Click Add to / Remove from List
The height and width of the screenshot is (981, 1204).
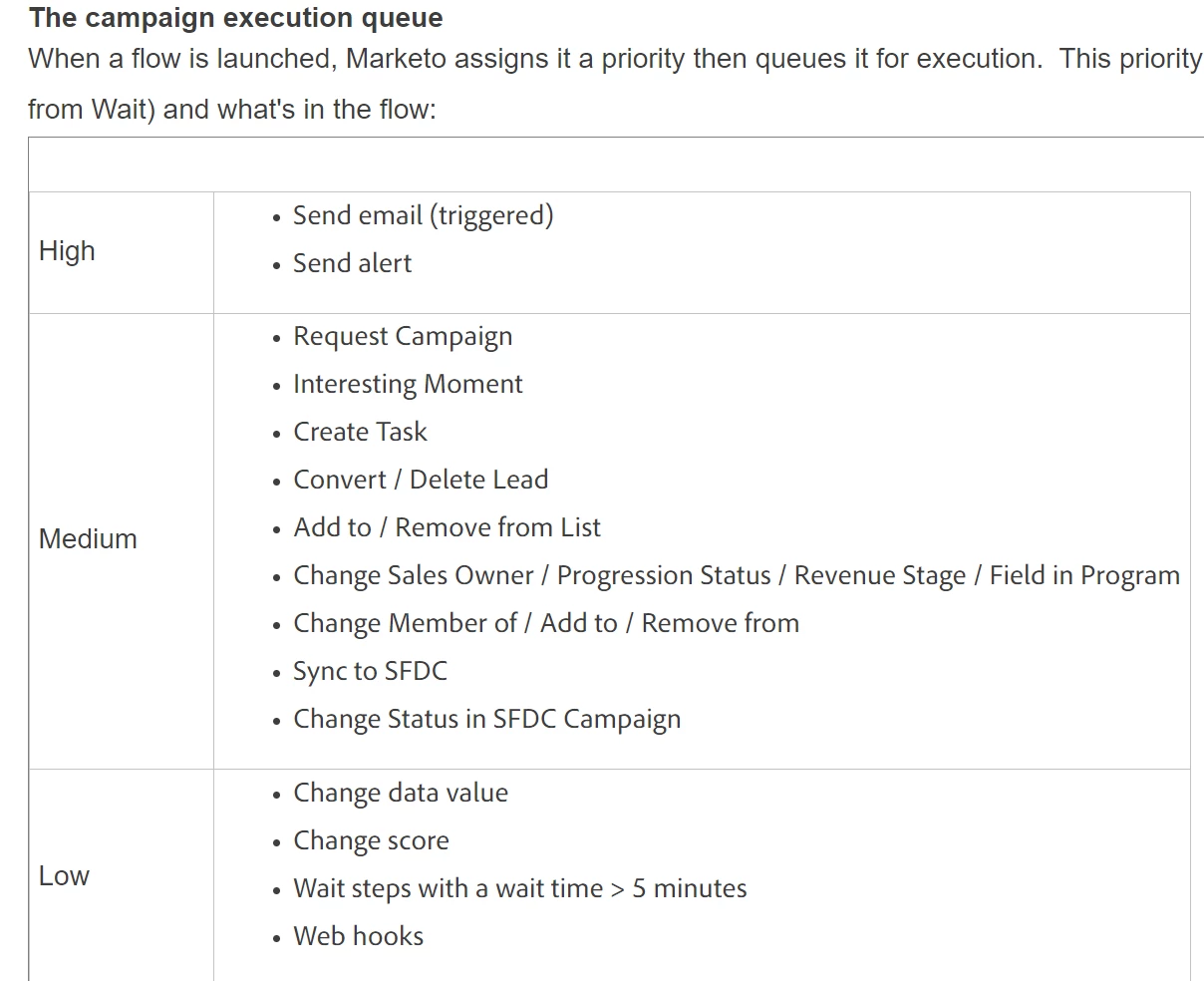(447, 527)
